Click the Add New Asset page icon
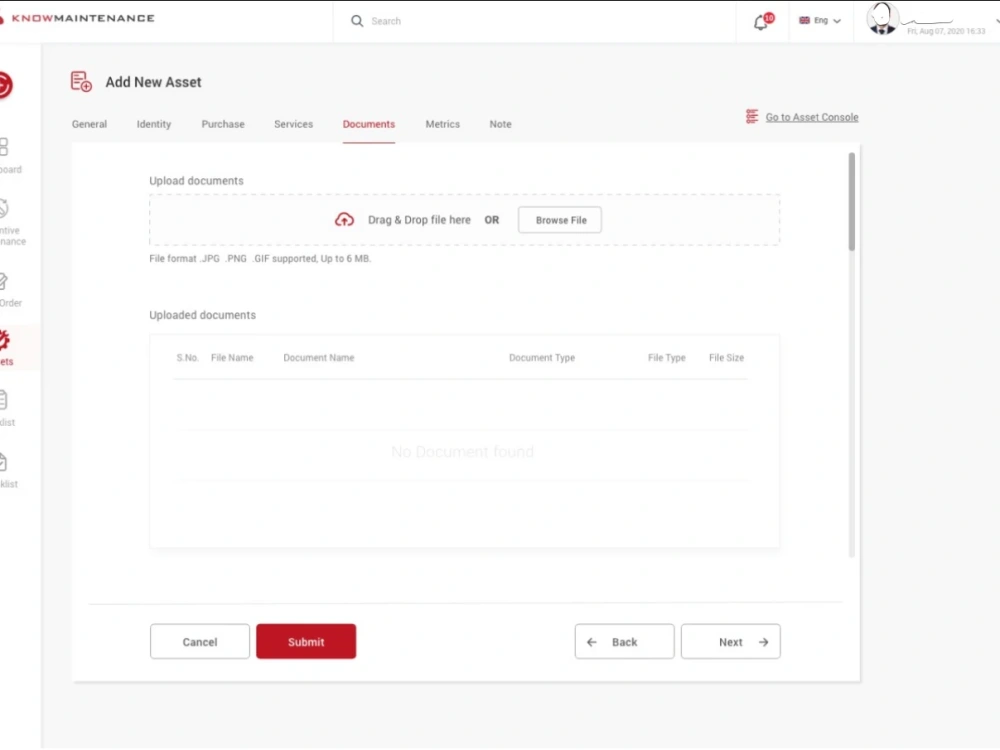This screenshot has height=750, width=1000. pyautogui.click(x=81, y=82)
